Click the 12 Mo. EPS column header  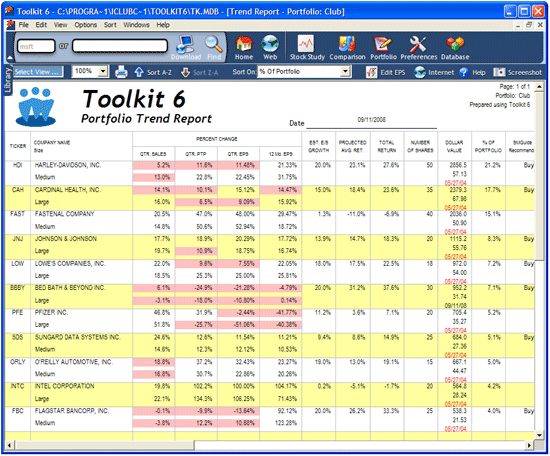tap(280, 154)
